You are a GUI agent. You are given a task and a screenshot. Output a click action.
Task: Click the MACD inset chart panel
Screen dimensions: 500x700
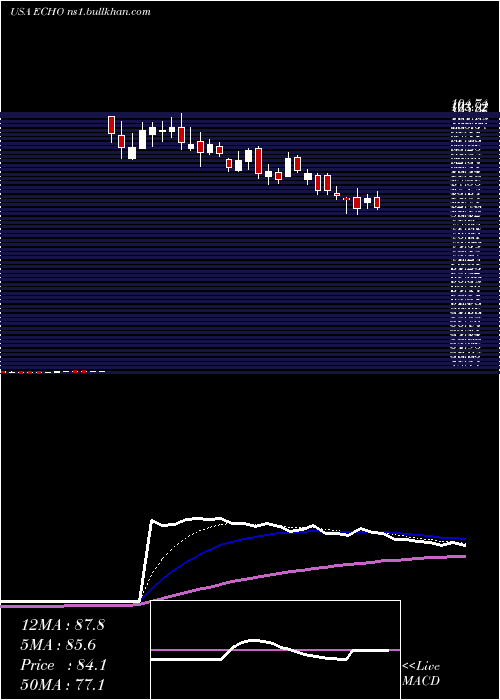click(275, 650)
